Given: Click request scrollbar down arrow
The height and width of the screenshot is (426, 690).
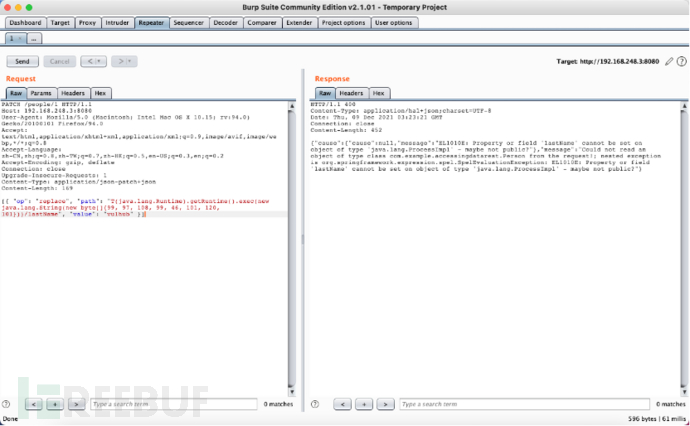Looking at the screenshot, I should [291, 392].
